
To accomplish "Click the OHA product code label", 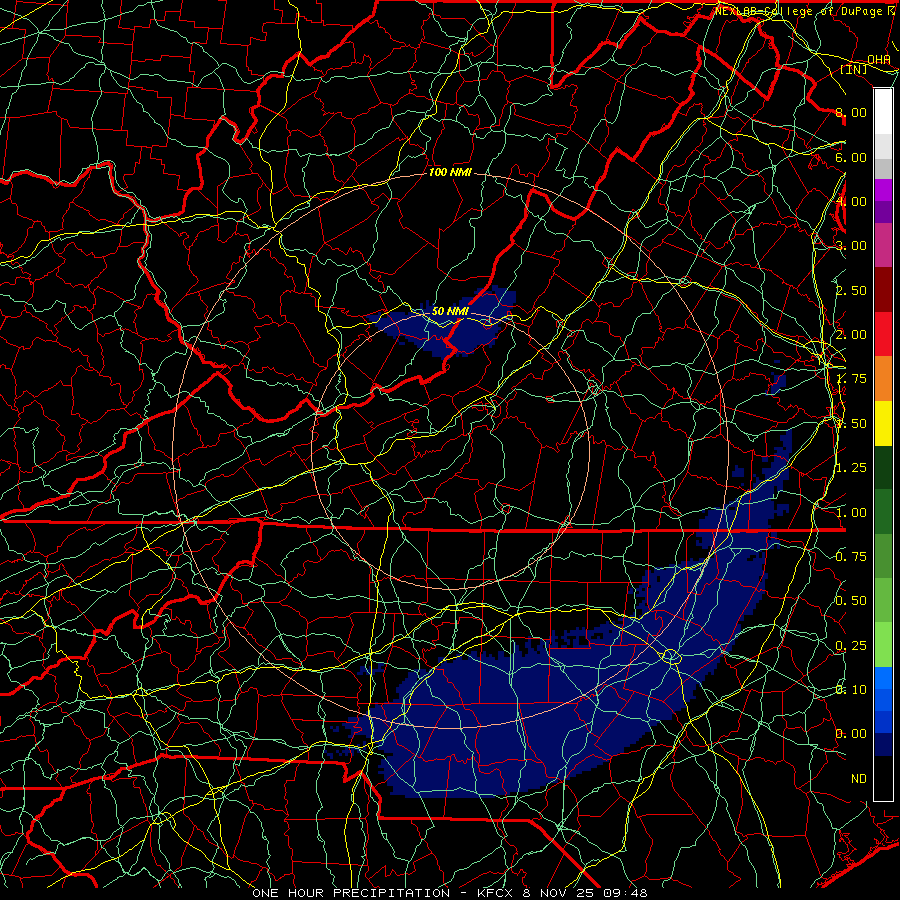I will click(879, 59).
